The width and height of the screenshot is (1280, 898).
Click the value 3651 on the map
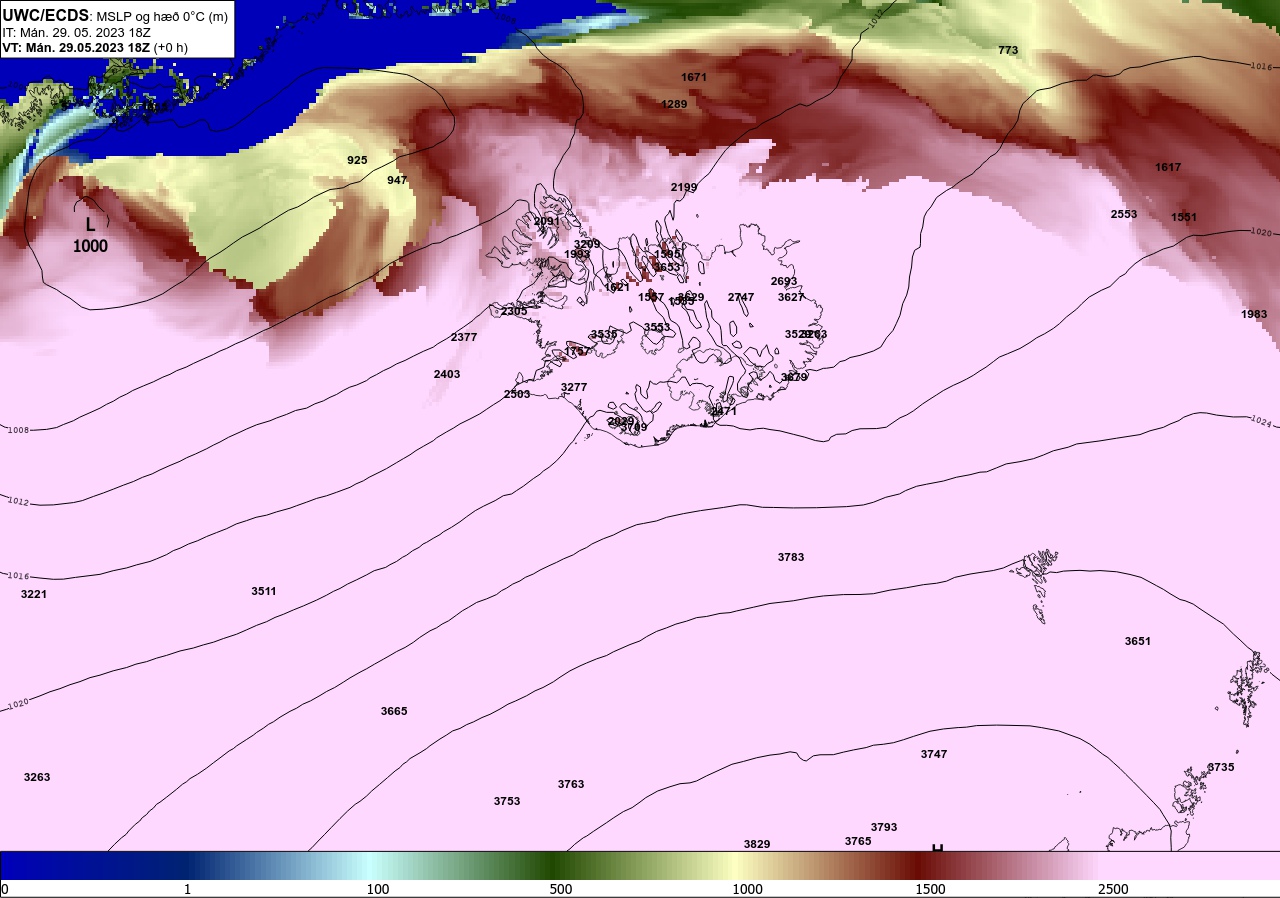[1138, 641]
